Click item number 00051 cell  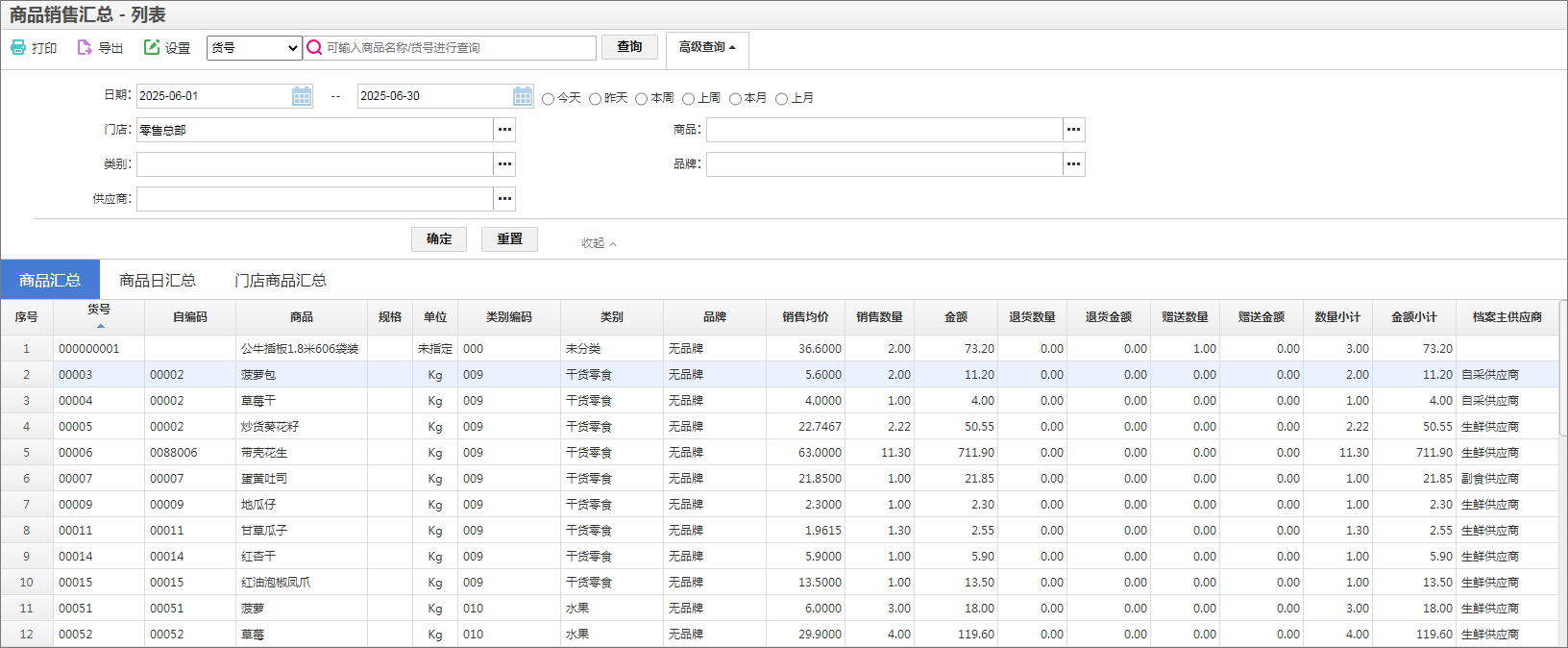pos(99,608)
